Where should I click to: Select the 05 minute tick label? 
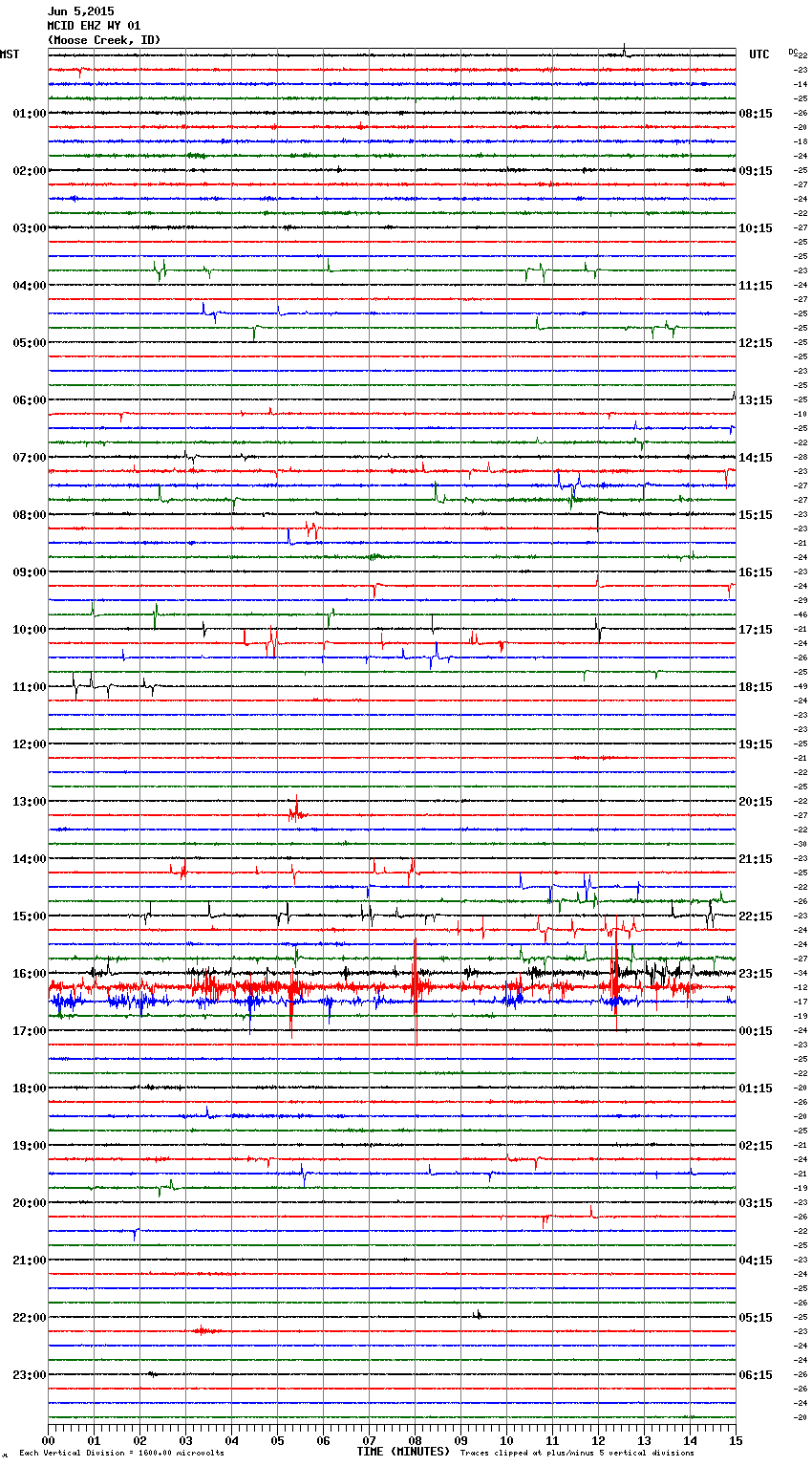277,1440
